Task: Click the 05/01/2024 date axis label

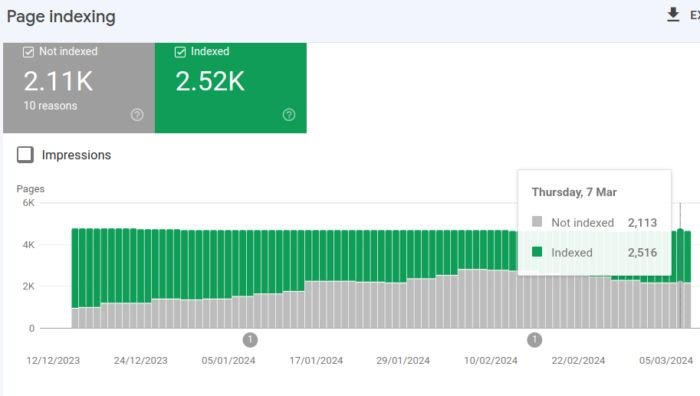Action: pos(228,360)
